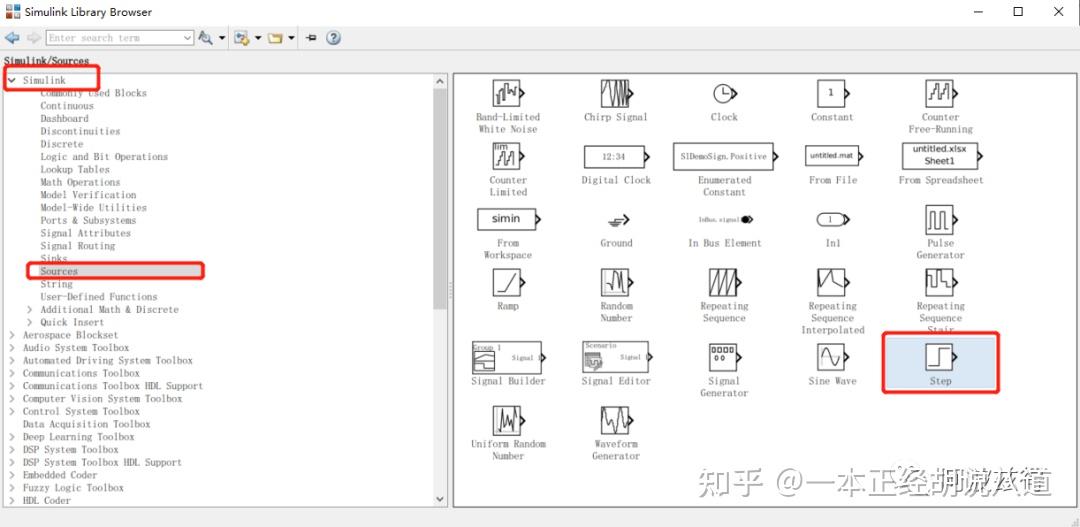Select the Enumerated Constant block
This screenshot has width=1080, height=527.
point(725,156)
